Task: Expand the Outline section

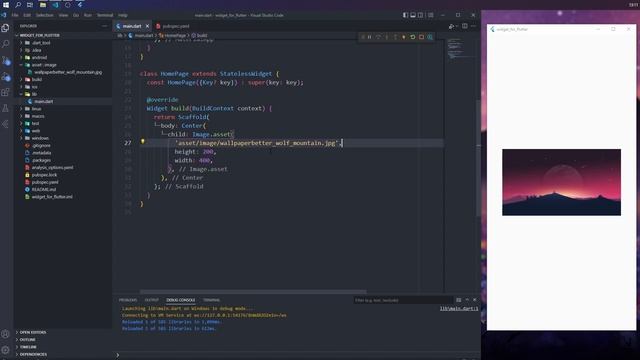Action: (x=63, y=340)
